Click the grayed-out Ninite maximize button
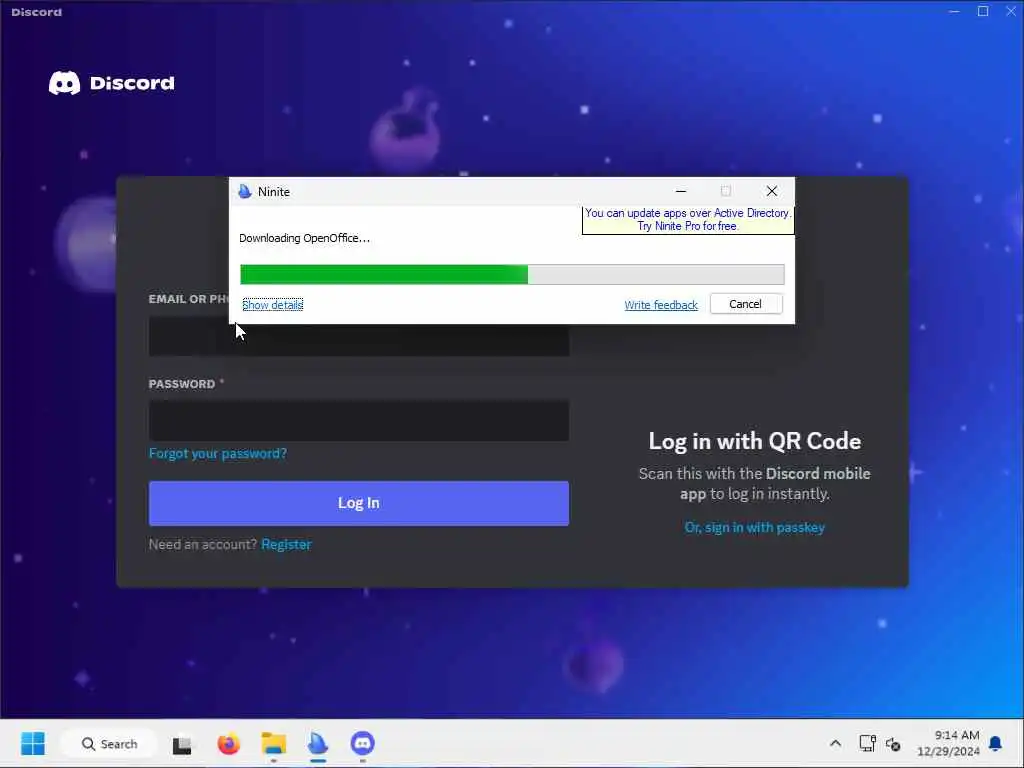The width and height of the screenshot is (1024, 768). tap(726, 191)
